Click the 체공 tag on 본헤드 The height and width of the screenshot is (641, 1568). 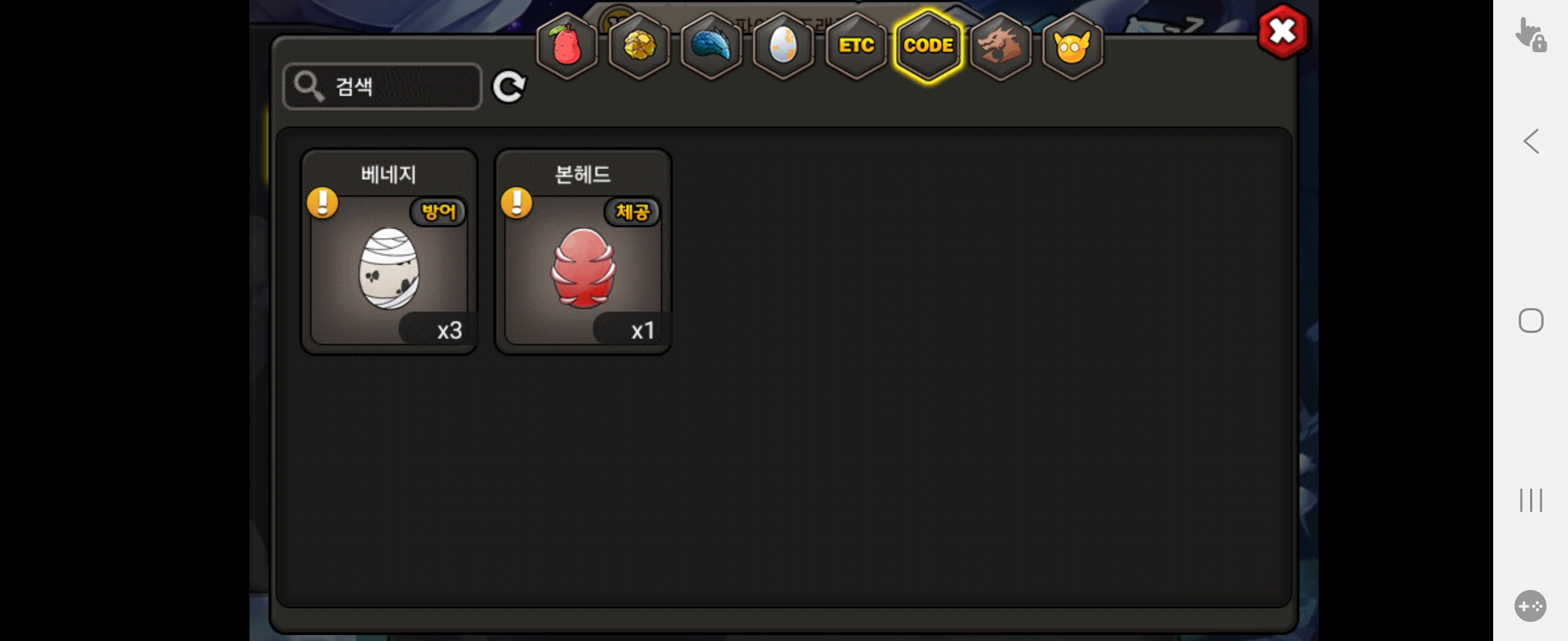tap(633, 212)
